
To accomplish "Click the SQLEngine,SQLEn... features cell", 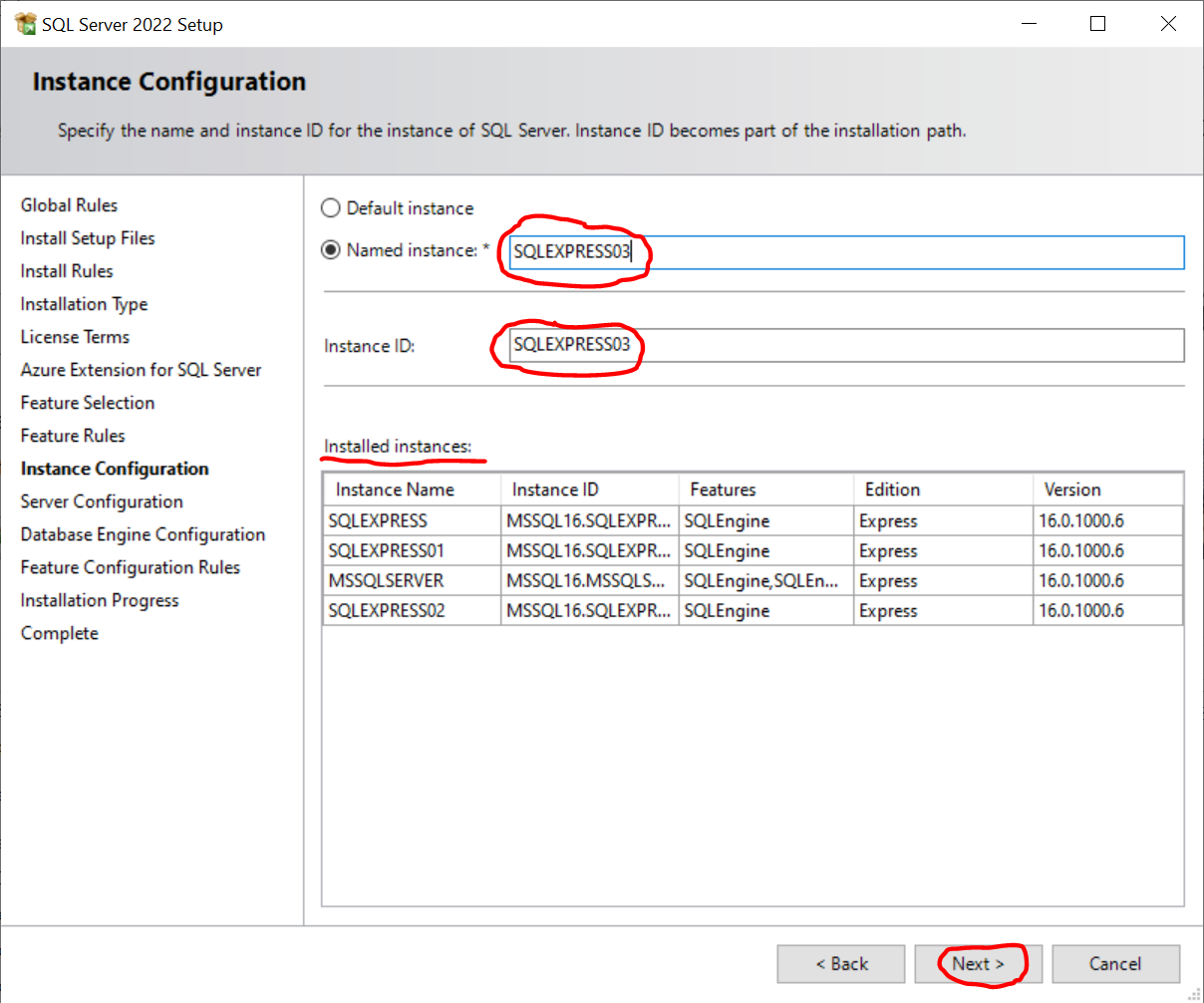I will pos(766,580).
